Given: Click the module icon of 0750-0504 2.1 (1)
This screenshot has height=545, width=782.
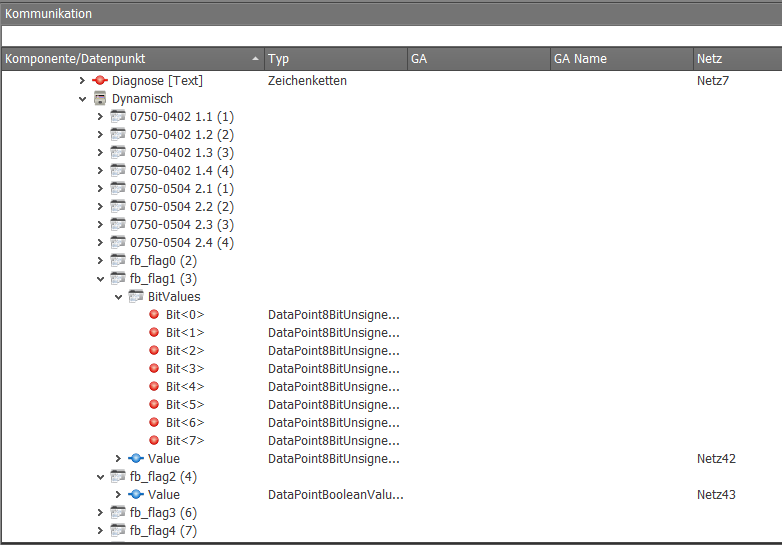Looking at the screenshot, I should pyautogui.click(x=118, y=188).
